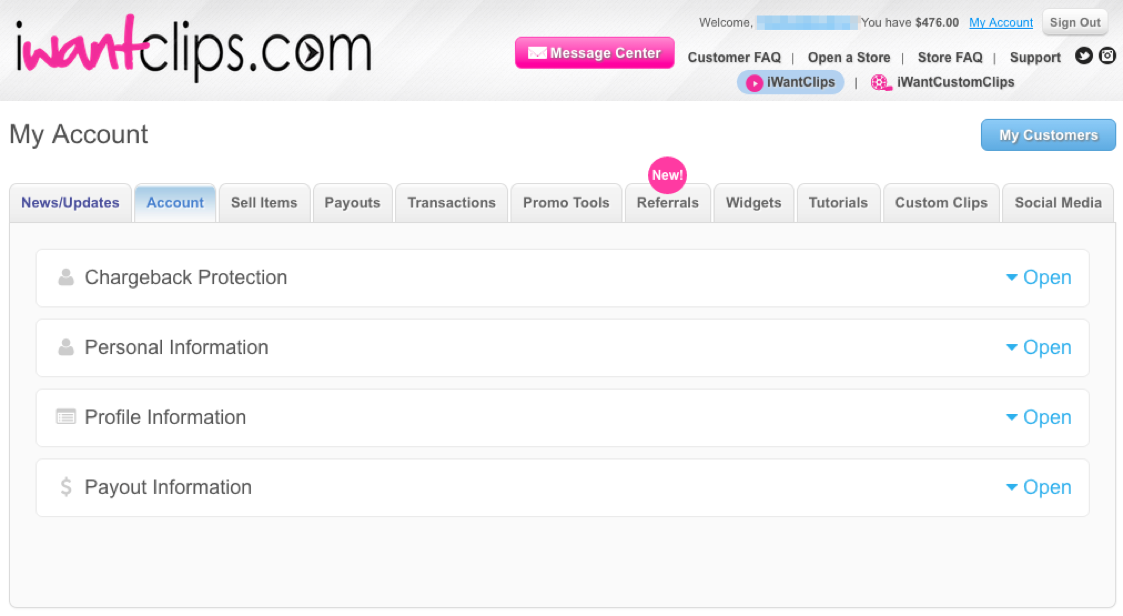The image size is (1123, 616).
Task: Click the dollar icon beside Payout Information
Action: 66,487
